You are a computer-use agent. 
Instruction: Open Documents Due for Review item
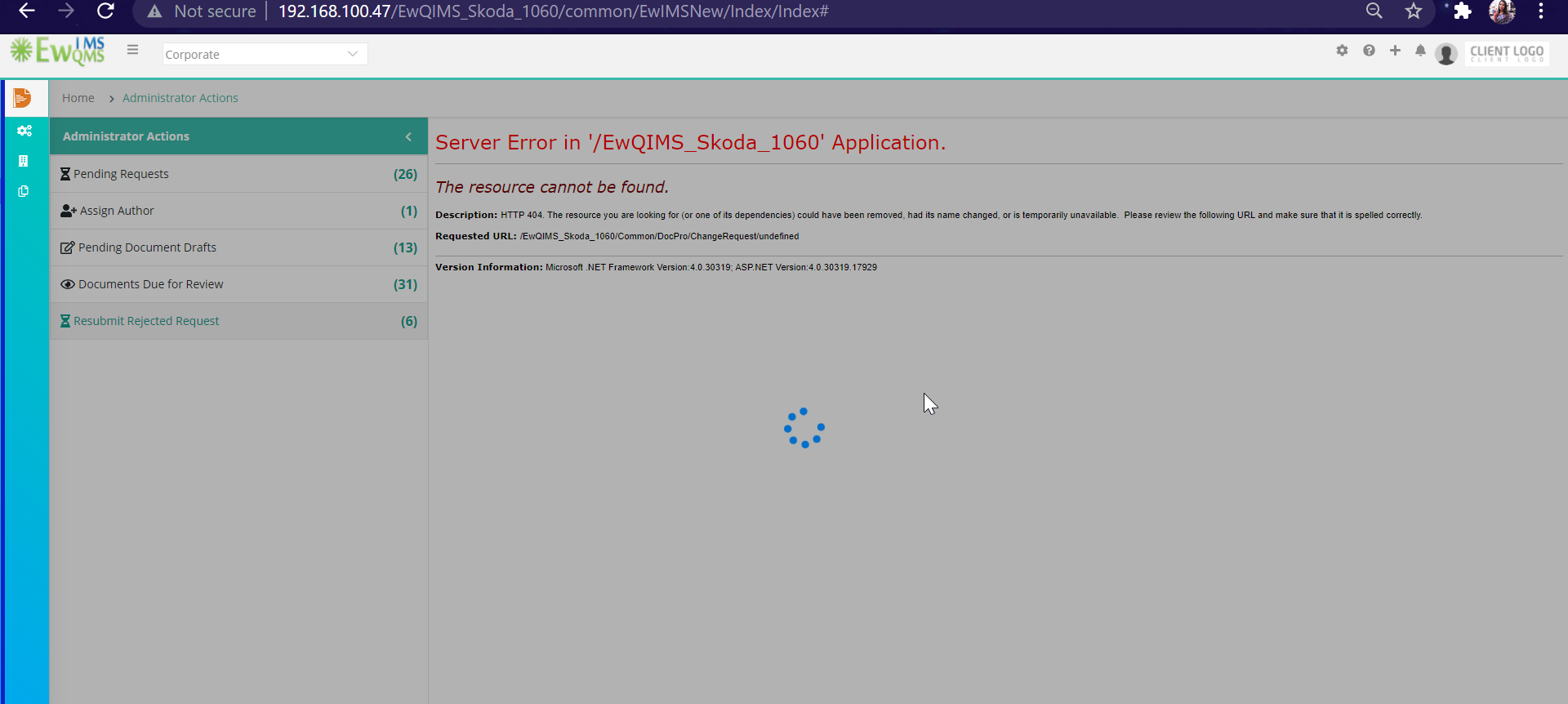pyautogui.click(x=238, y=284)
